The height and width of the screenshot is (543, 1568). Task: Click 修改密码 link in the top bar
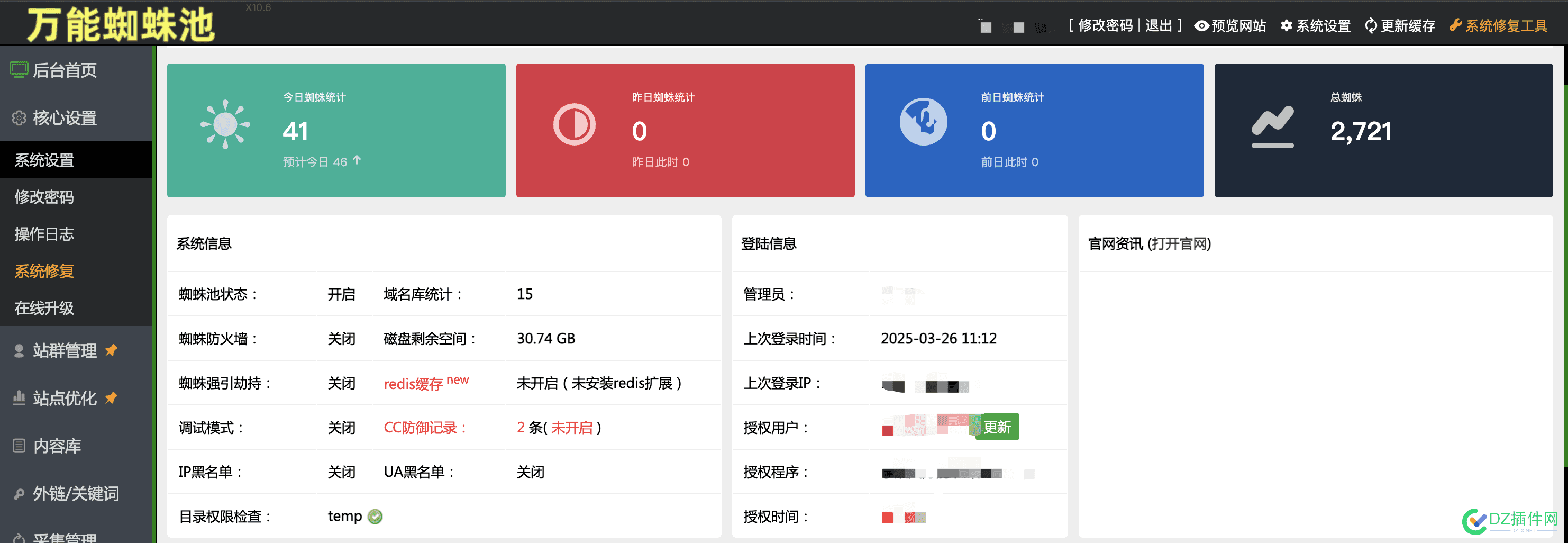tap(1106, 25)
